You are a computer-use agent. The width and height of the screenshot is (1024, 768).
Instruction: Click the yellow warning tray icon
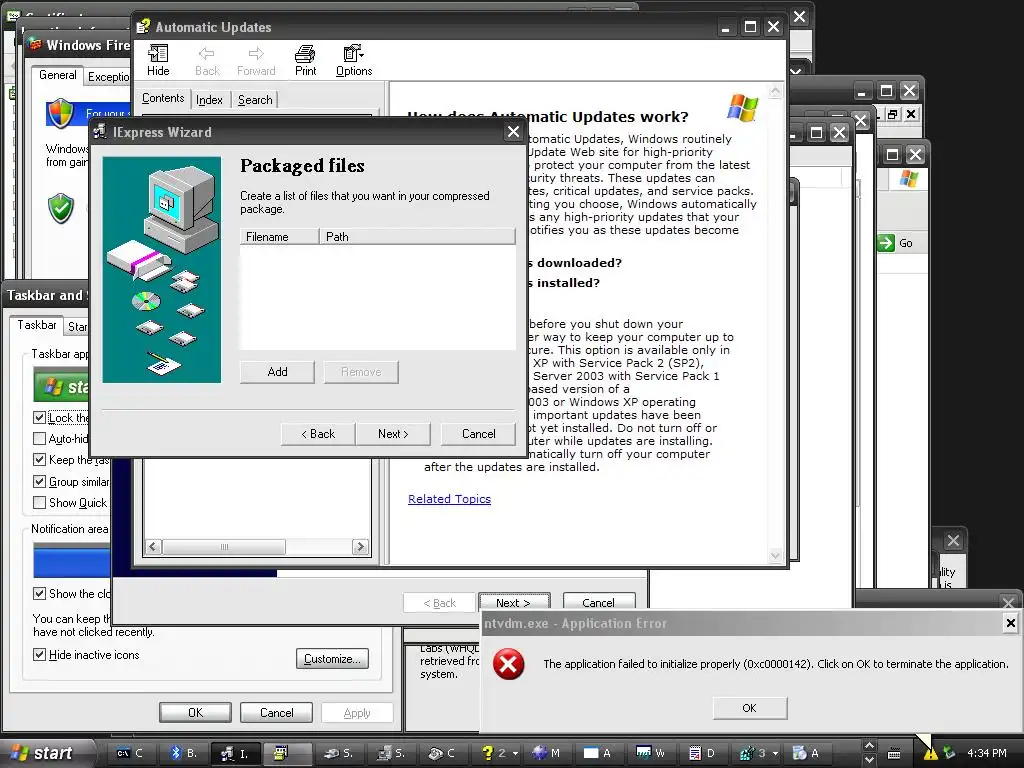[930, 753]
